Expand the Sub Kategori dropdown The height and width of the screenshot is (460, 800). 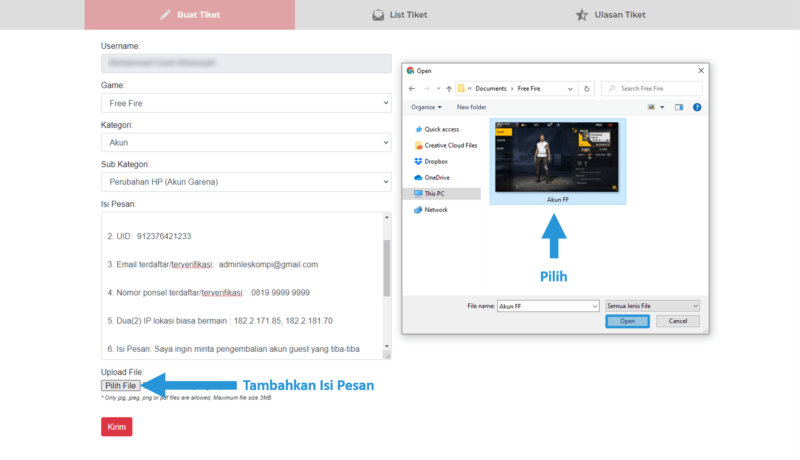[x=246, y=182]
